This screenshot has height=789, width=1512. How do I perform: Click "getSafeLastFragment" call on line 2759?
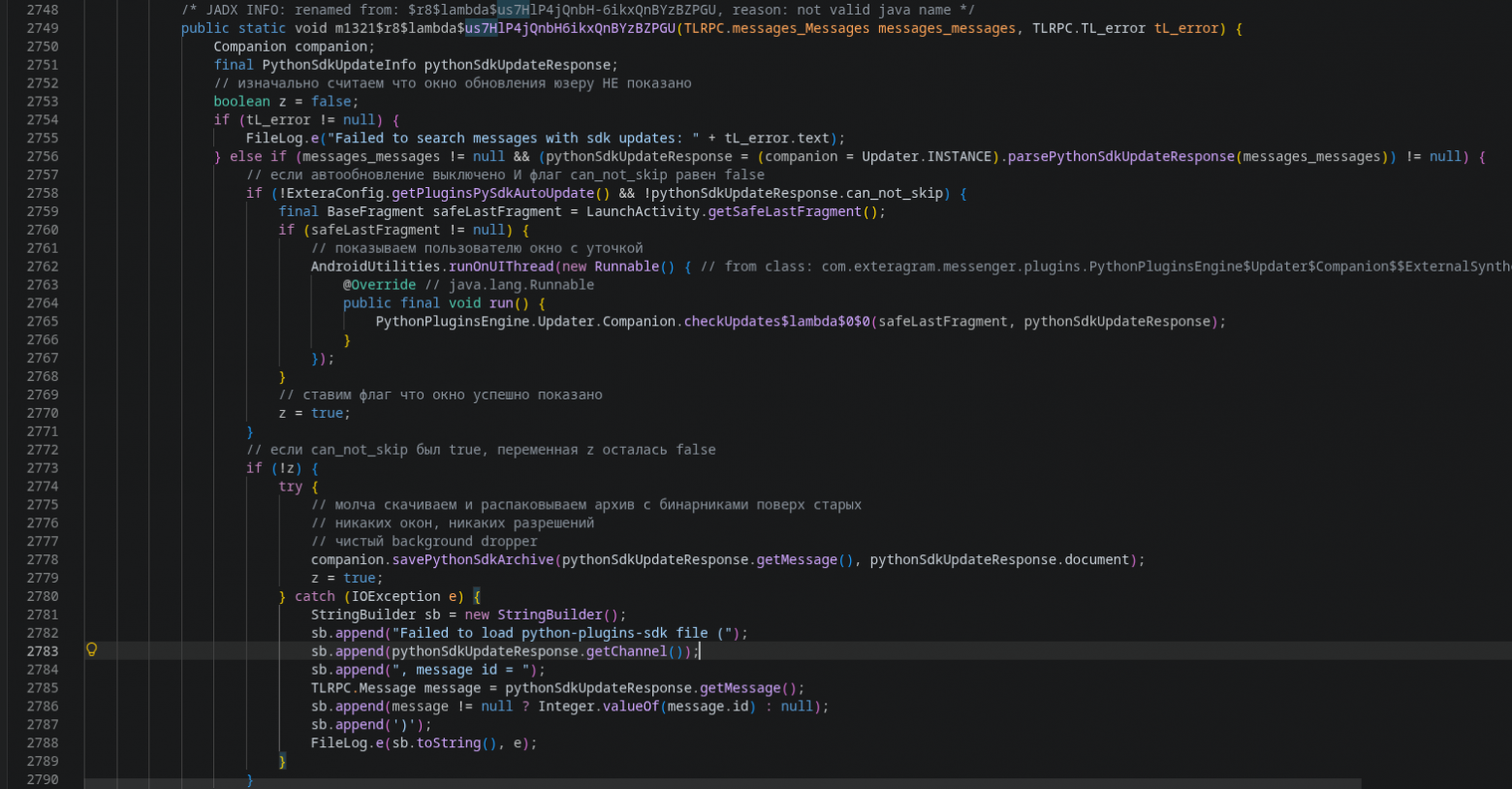[785, 211]
